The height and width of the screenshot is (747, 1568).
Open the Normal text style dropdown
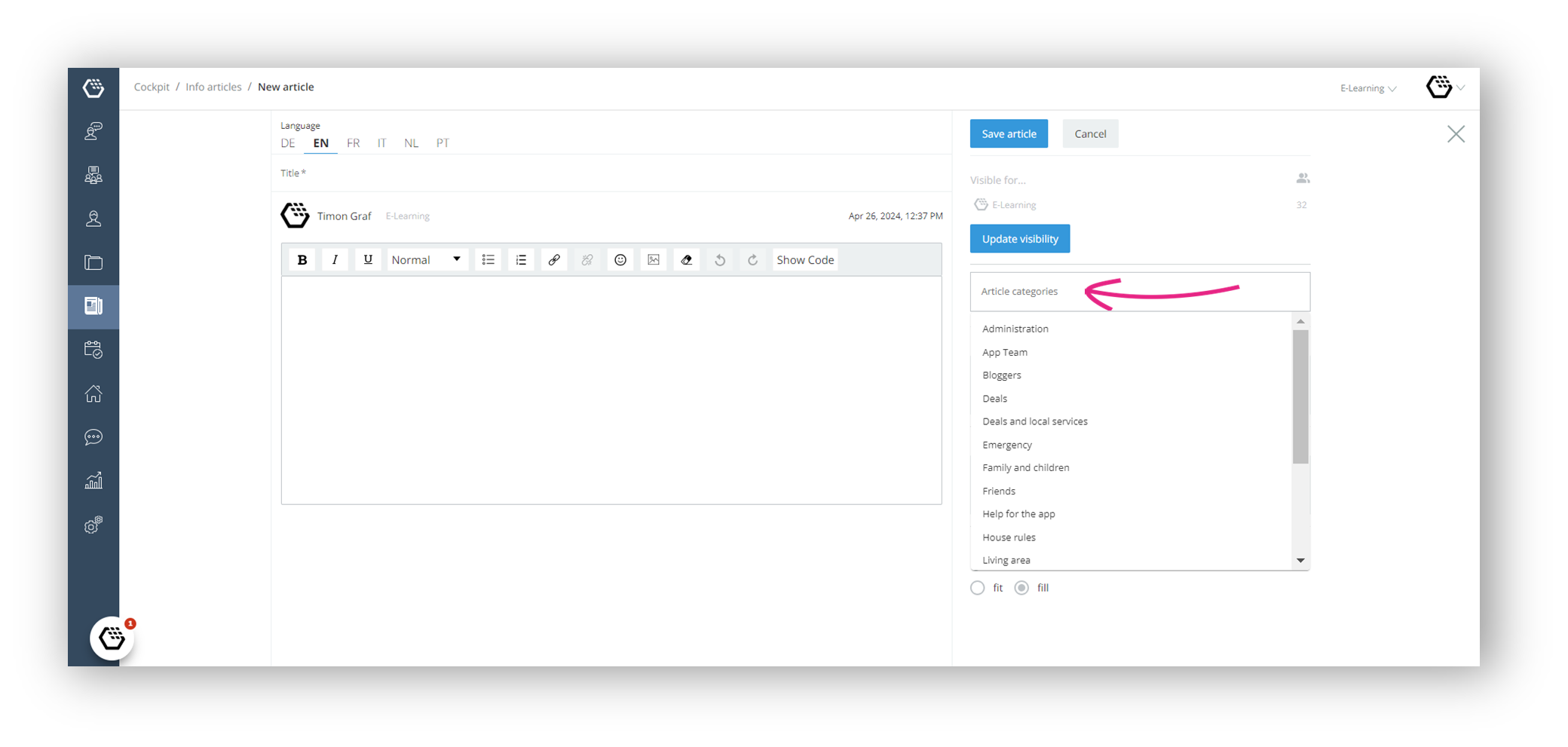click(427, 259)
